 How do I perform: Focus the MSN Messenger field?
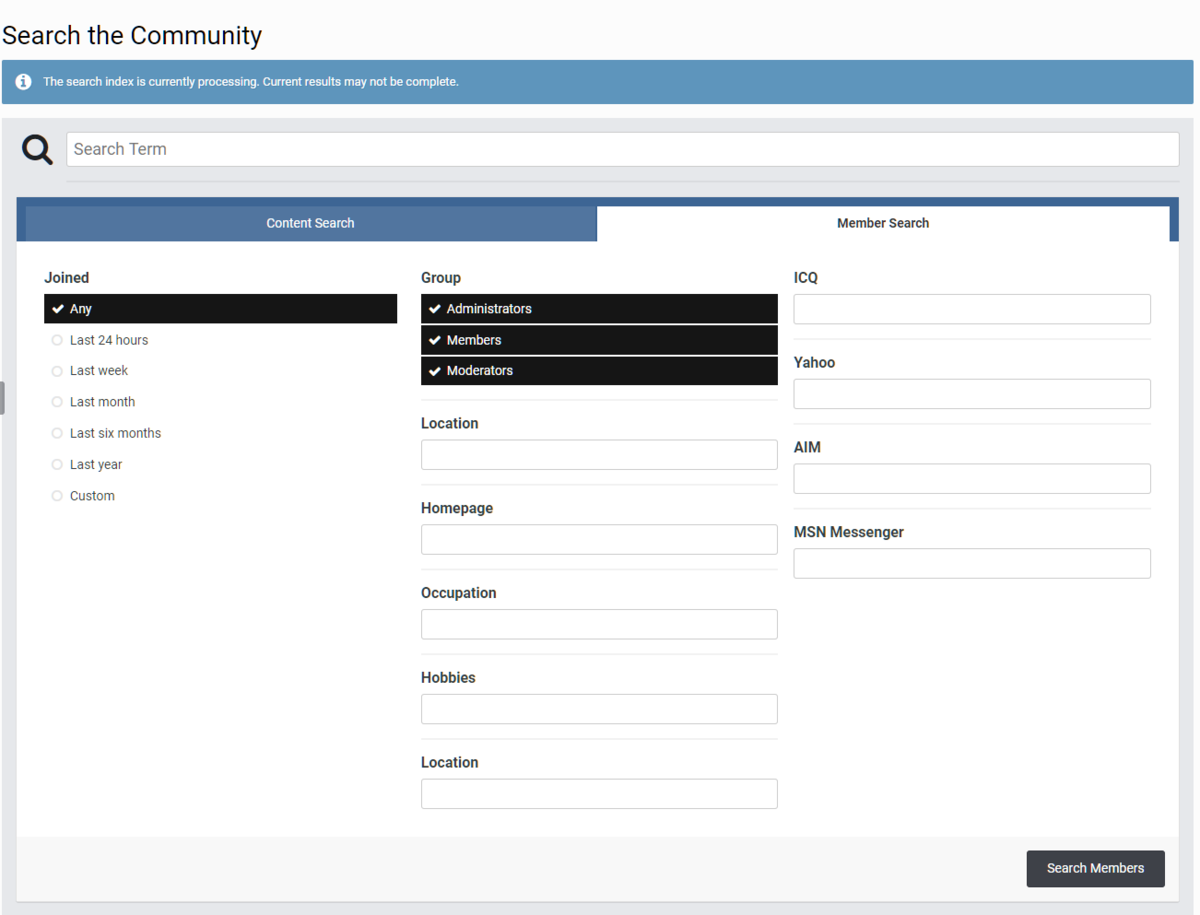971,562
